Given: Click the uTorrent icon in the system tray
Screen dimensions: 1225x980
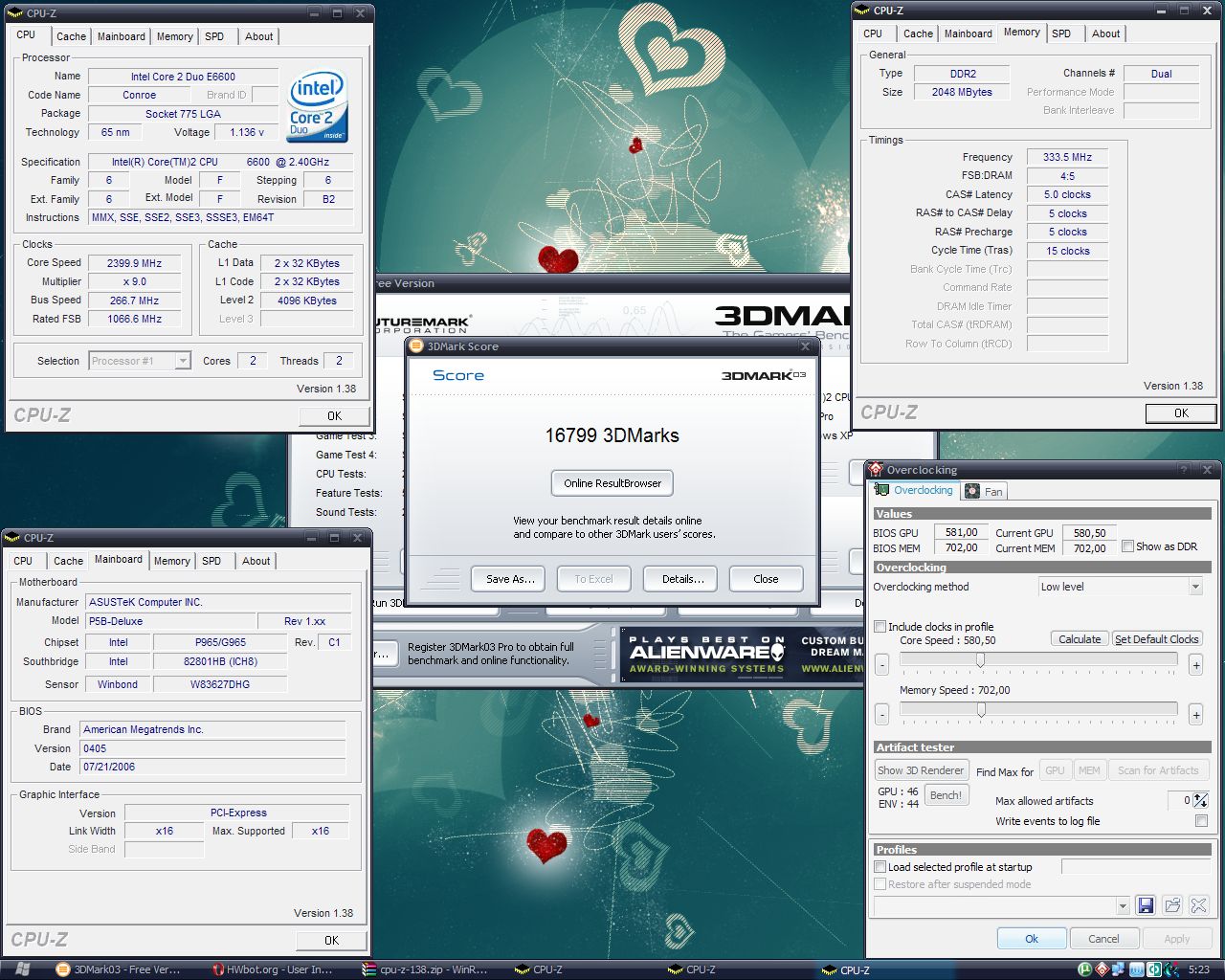Looking at the screenshot, I should tap(1084, 969).
